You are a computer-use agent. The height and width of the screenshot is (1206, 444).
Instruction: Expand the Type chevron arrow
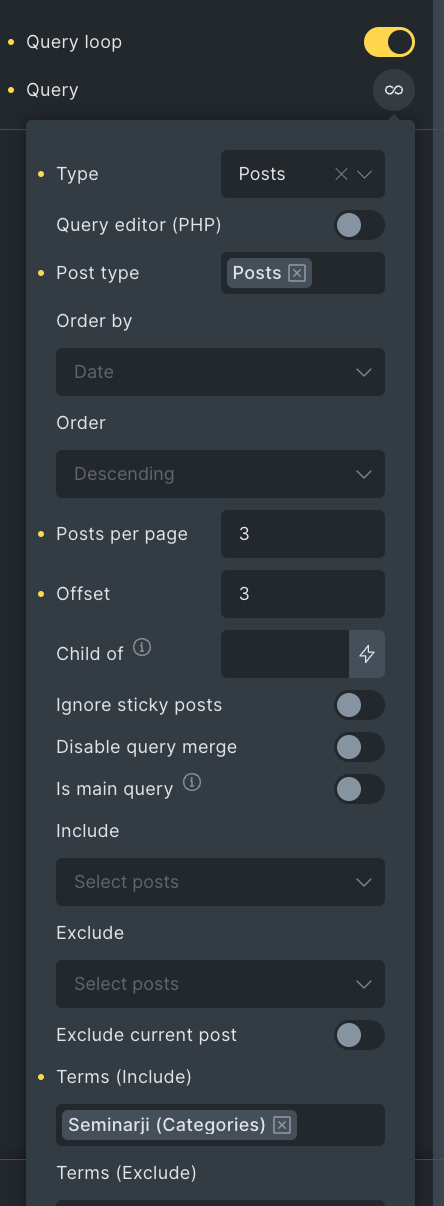pyautogui.click(x=364, y=174)
